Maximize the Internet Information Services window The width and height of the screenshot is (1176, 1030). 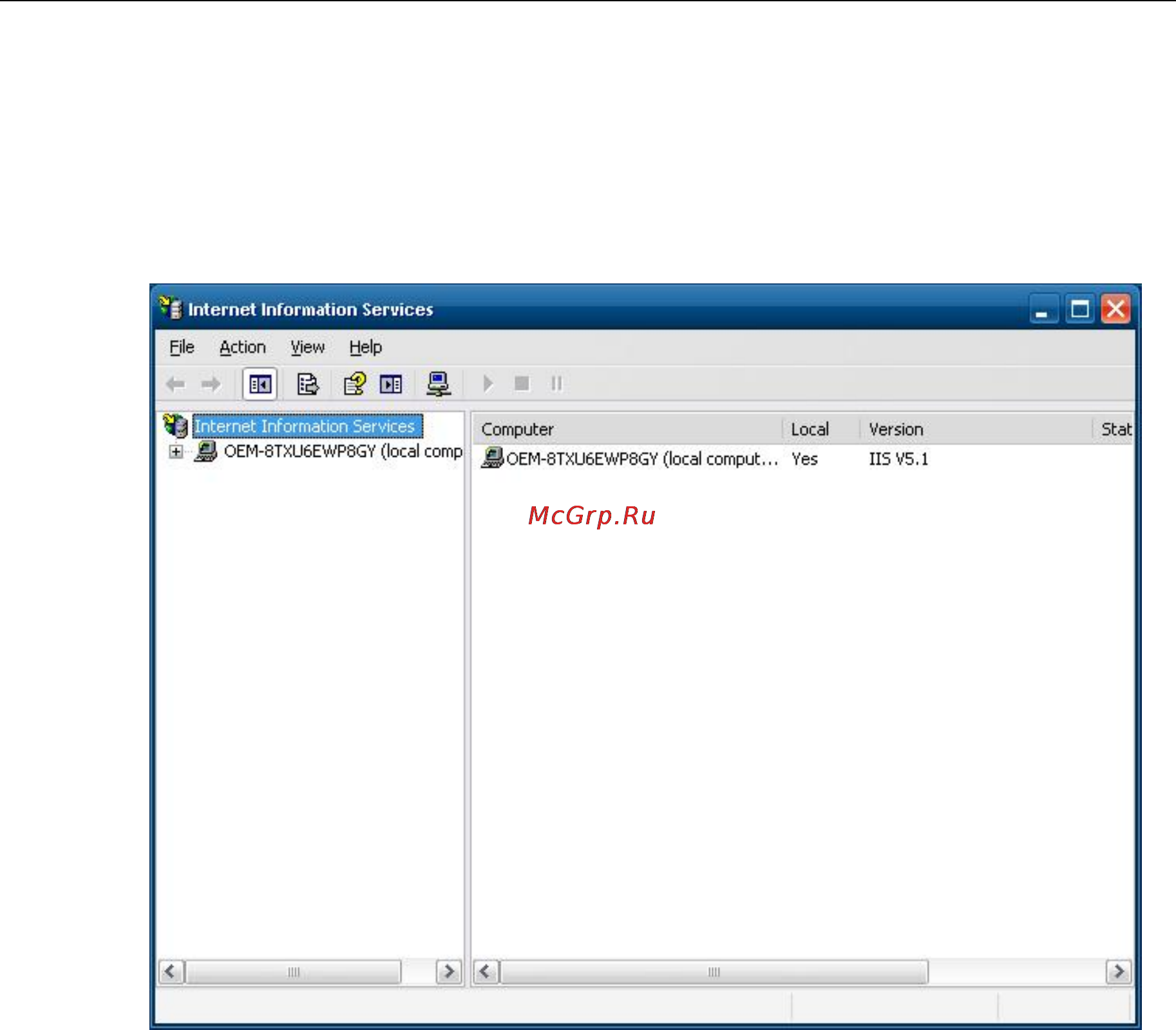click(x=1080, y=309)
